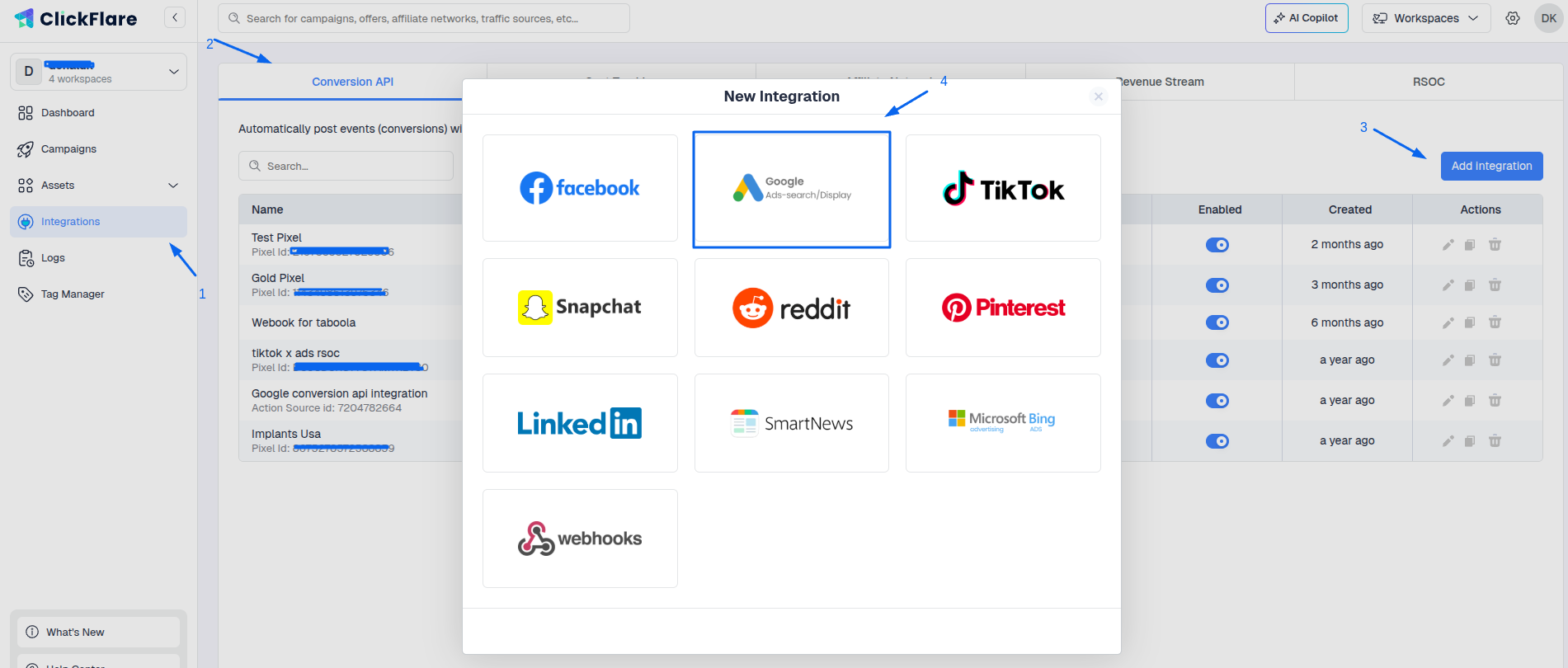Edit the 6 months ago integration
Image resolution: width=1568 pixels, height=668 pixels.
pos(1448,322)
